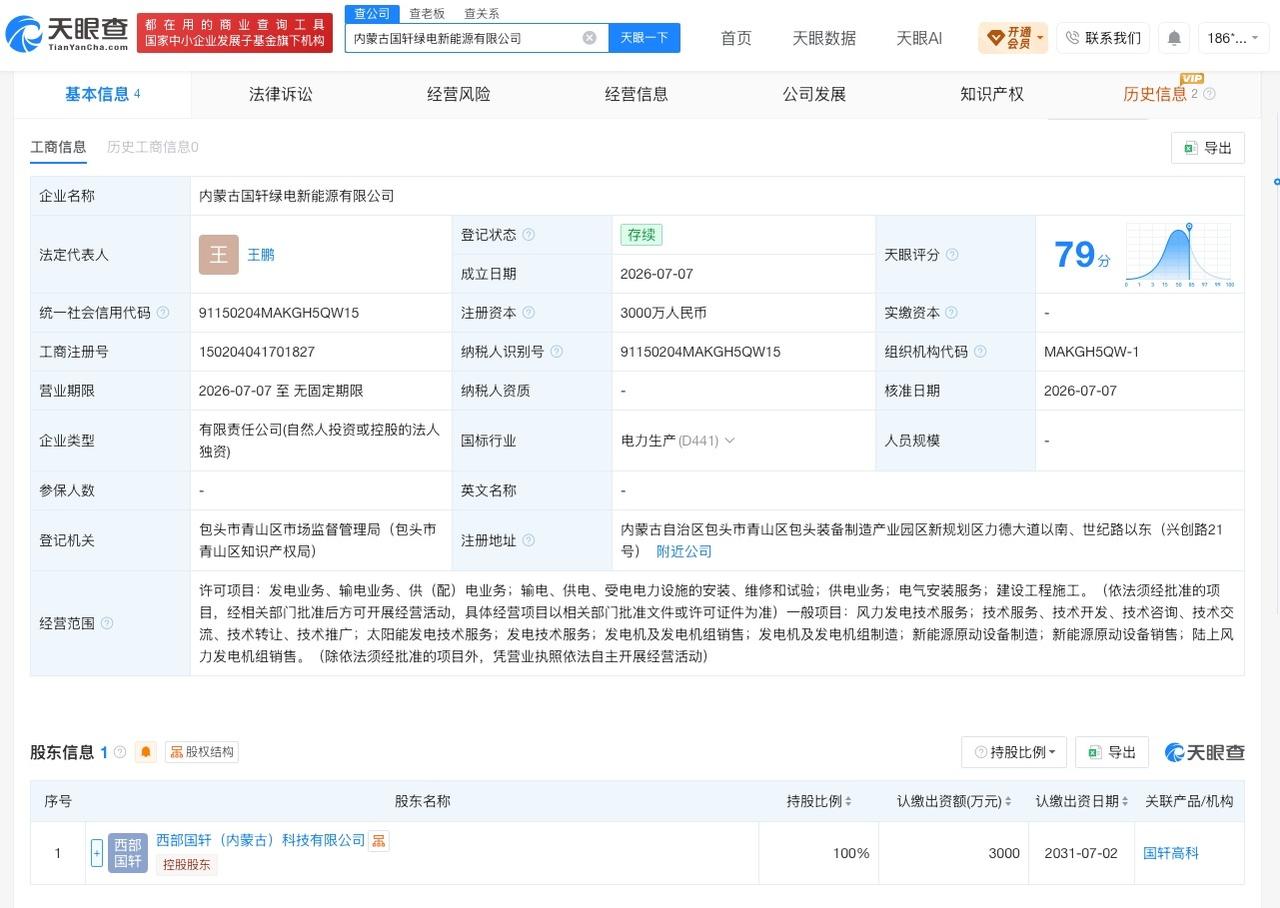
Task: Click the red 国家中小企业发展子基金 banner
Action: click(x=234, y=33)
